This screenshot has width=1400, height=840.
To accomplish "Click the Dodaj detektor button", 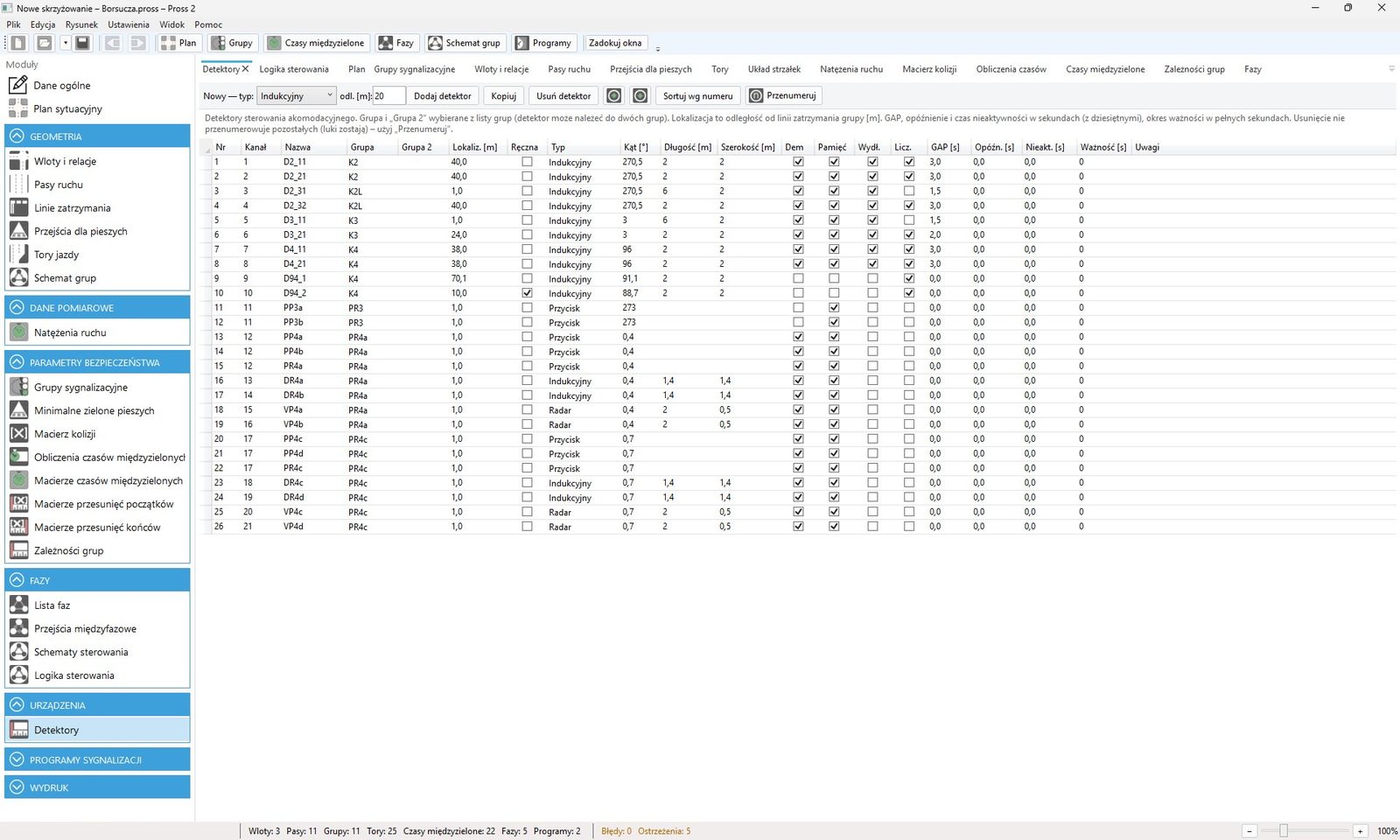I will point(443,95).
